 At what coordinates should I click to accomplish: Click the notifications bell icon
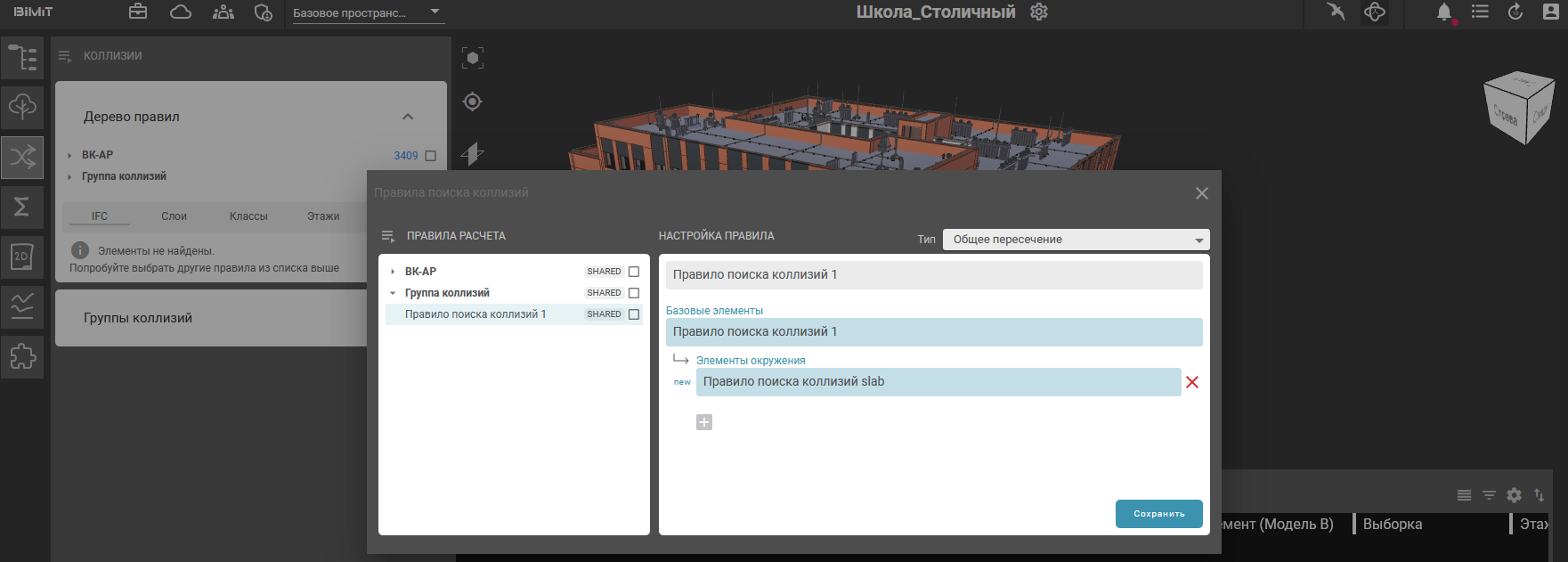point(1443,12)
